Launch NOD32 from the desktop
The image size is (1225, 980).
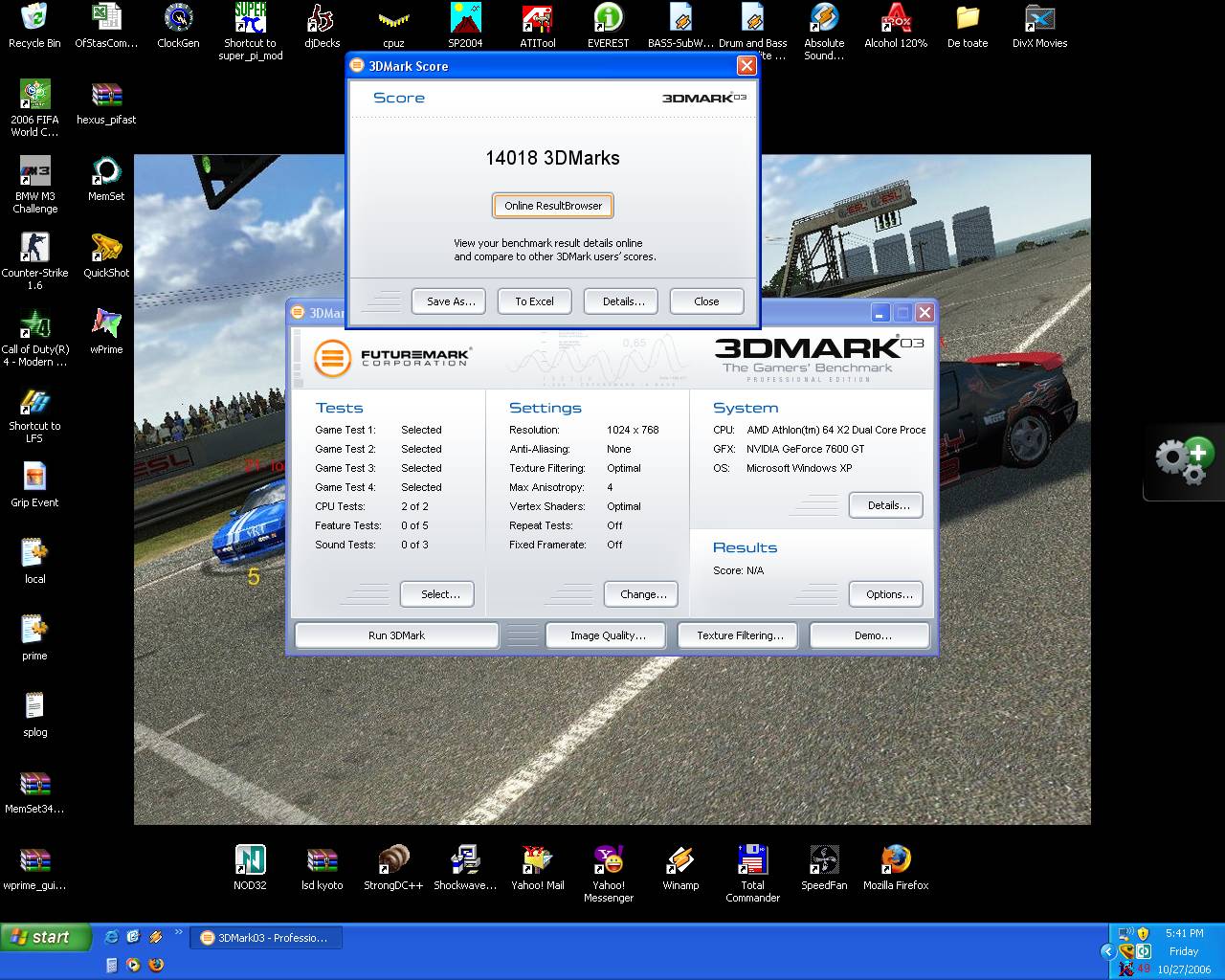pyautogui.click(x=250, y=868)
